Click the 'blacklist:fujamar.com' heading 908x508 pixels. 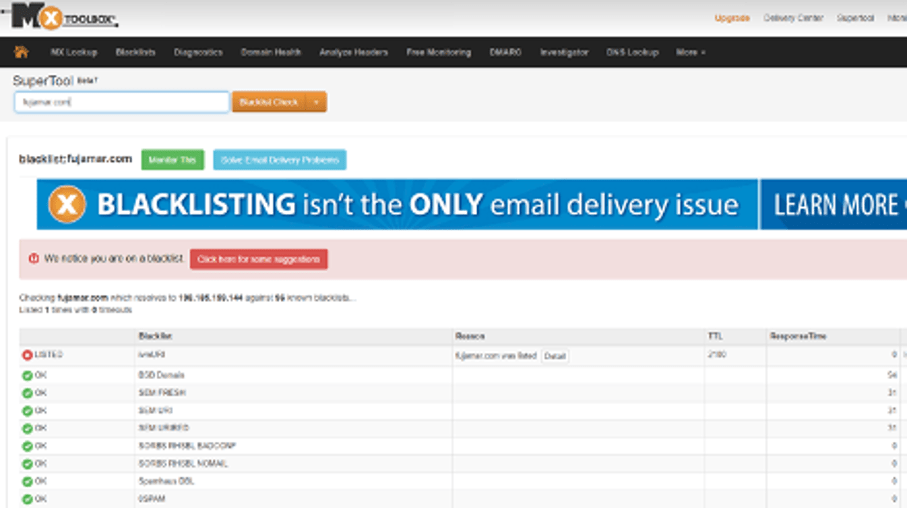(75, 159)
